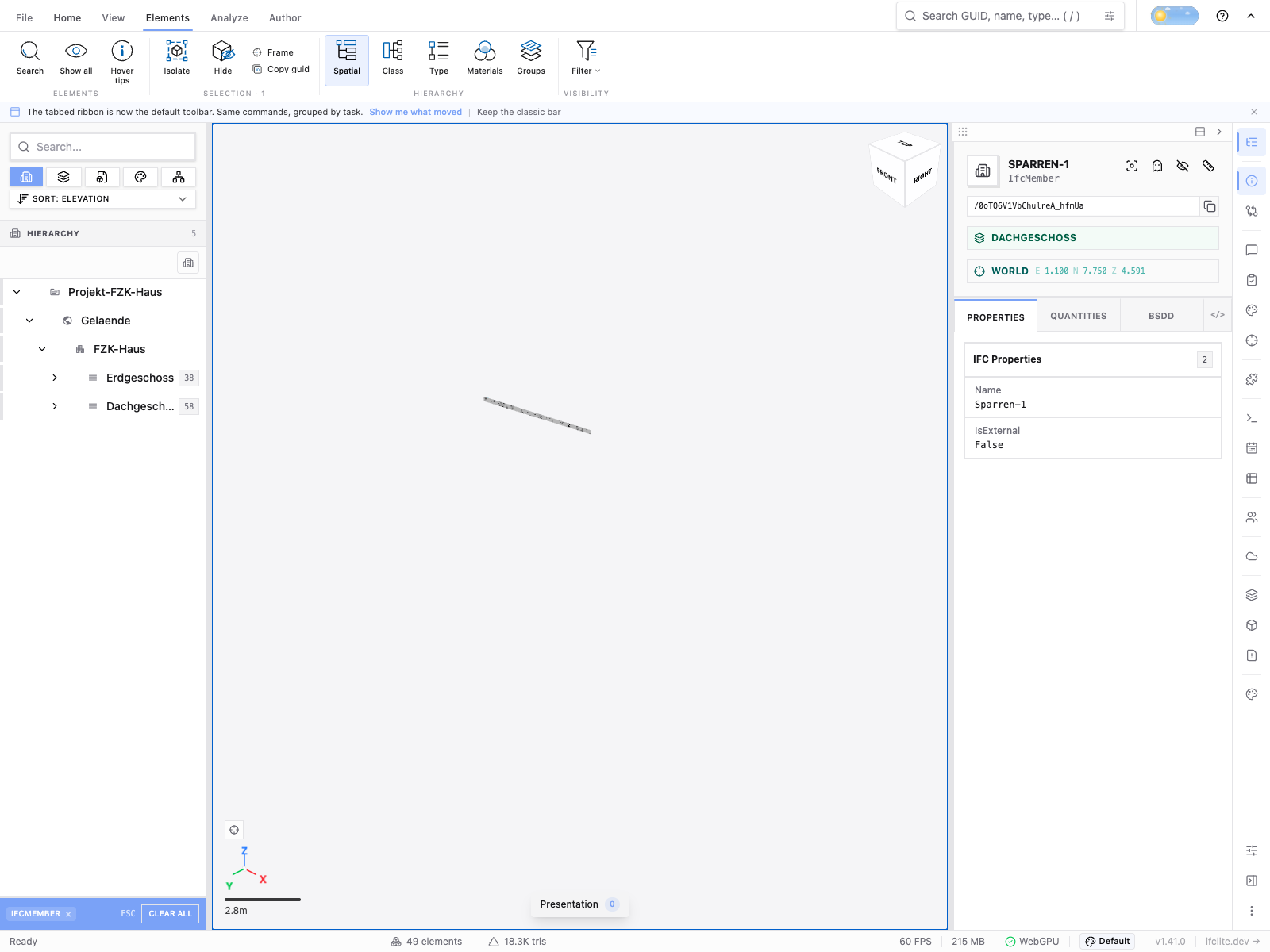This screenshot has width=1270, height=952.
Task: Click Copy guid command
Action: (281, 69)
